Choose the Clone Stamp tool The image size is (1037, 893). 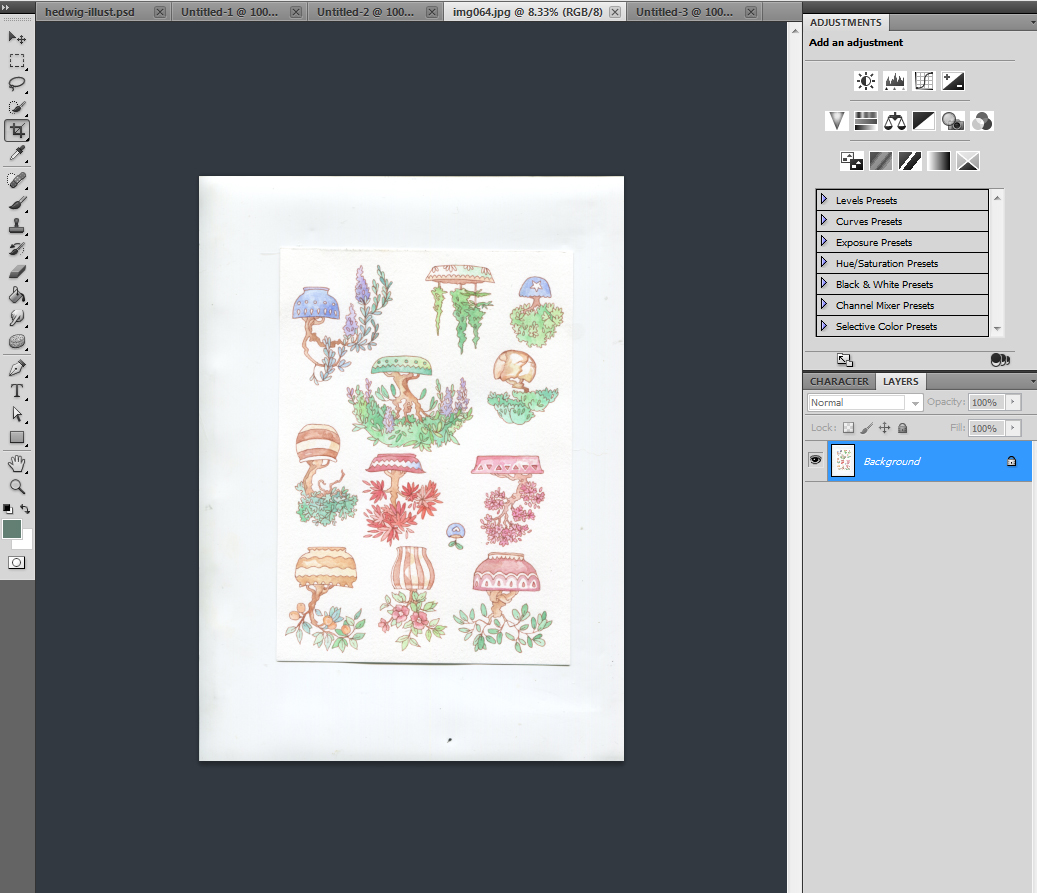pyautogui.click(x=16, y=226)
